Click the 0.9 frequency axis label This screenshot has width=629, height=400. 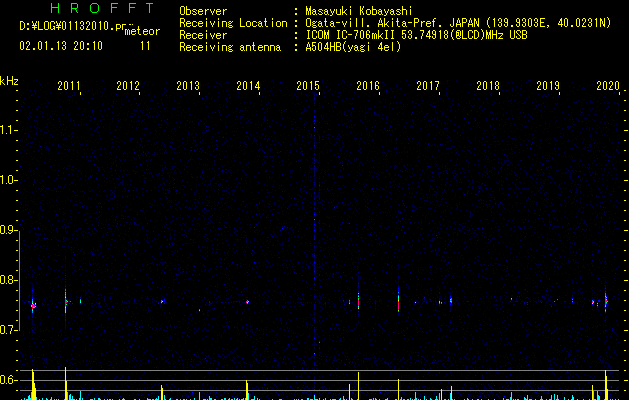pyautogui.click(x=8, y=230)
